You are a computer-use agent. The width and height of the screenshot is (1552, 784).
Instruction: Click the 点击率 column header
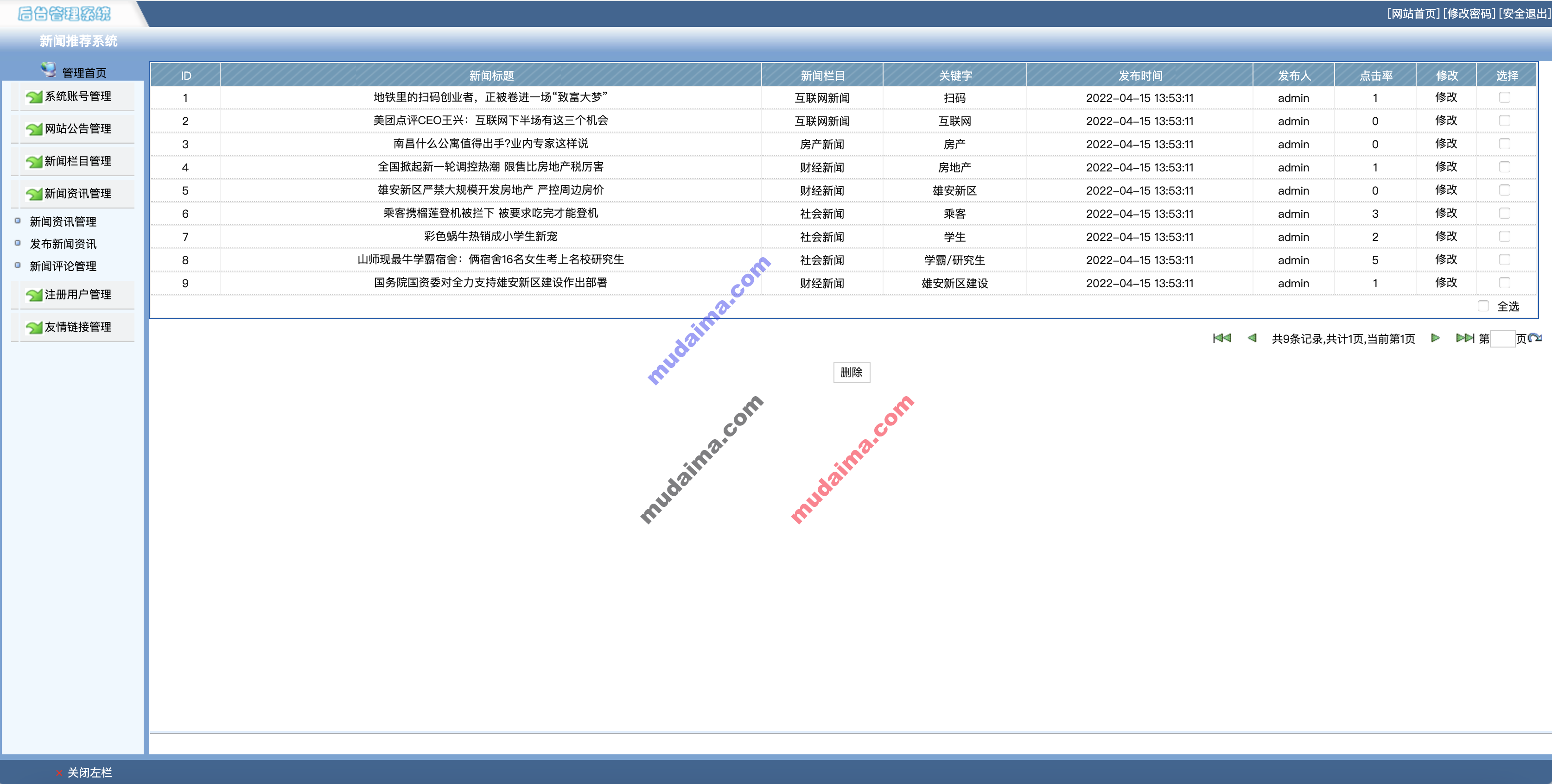click(1375, 75)
